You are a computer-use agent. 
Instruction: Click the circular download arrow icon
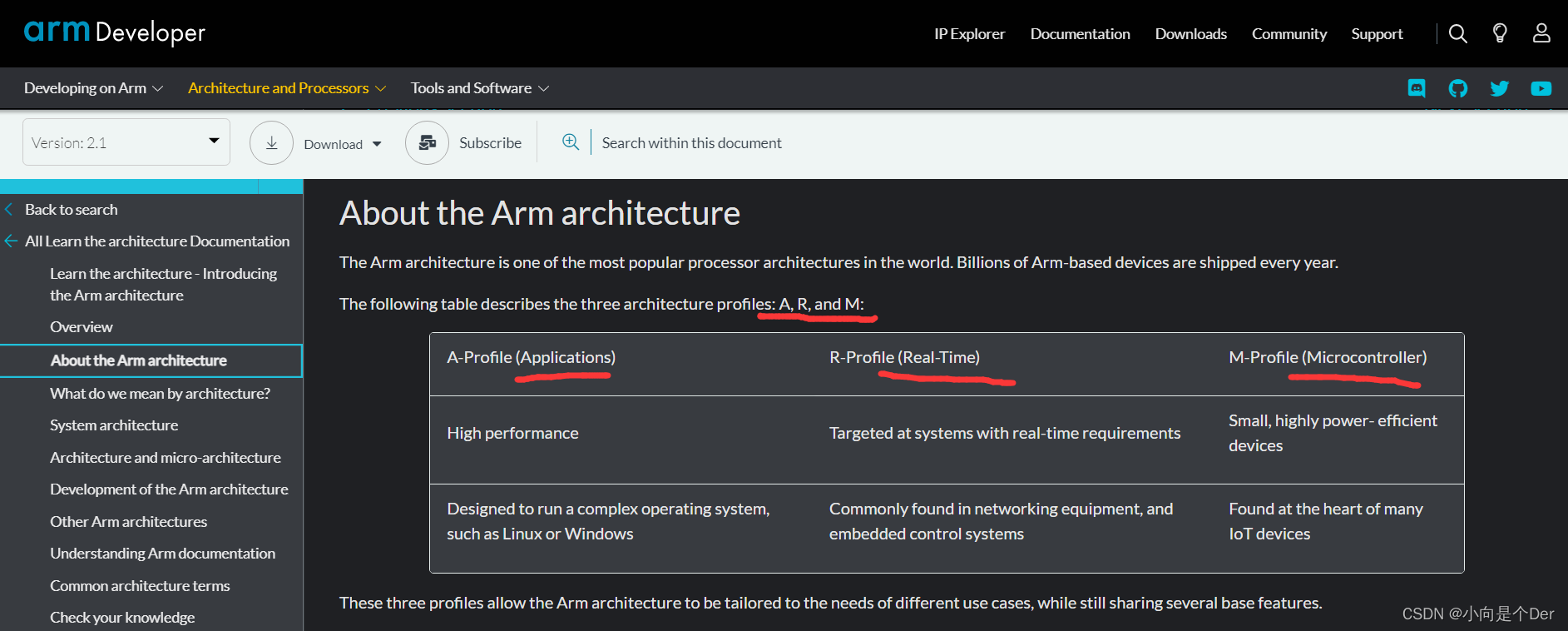(271, 143)
